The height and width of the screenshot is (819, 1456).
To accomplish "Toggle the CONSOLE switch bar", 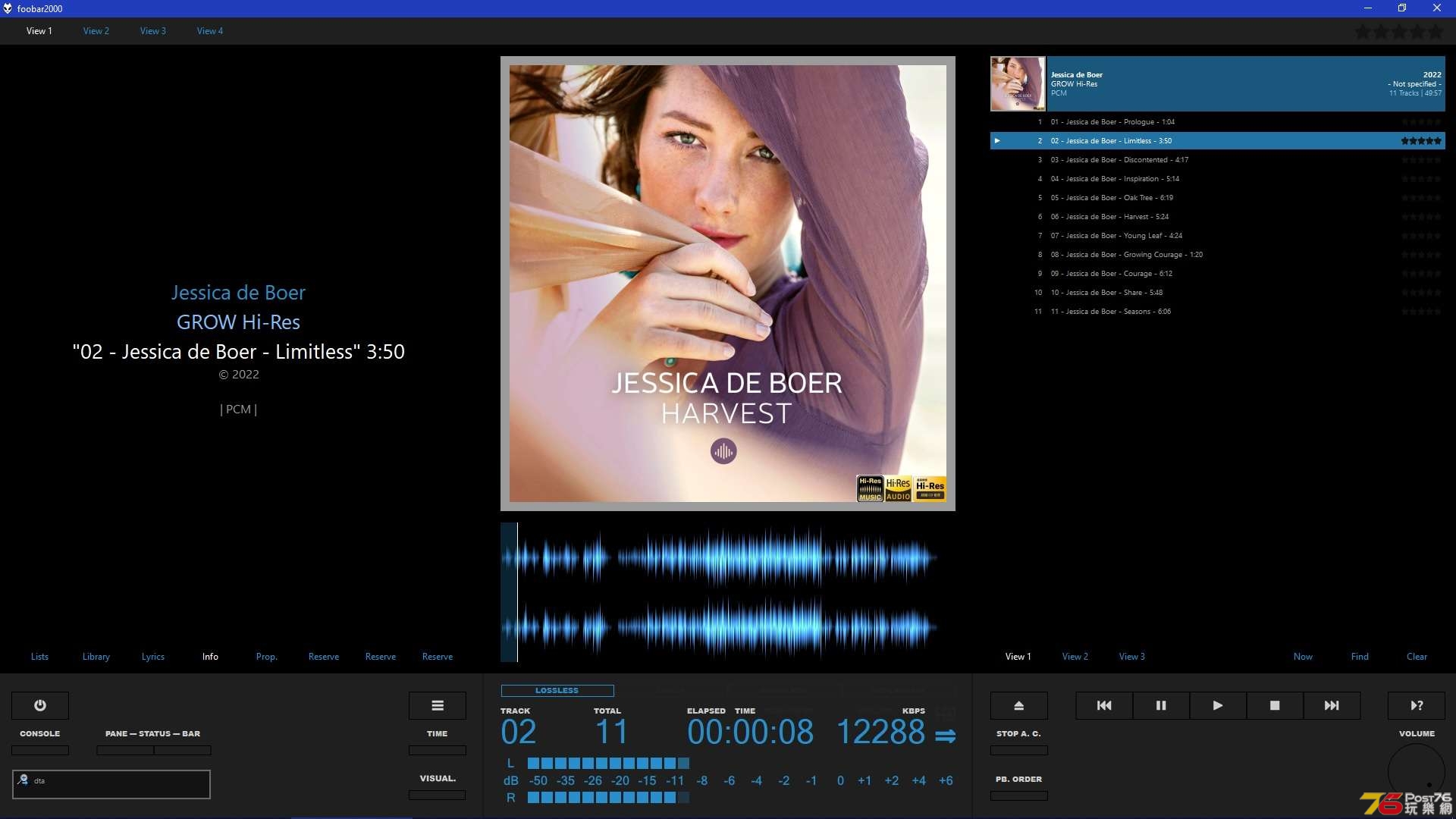I will (x=40, y=751).
